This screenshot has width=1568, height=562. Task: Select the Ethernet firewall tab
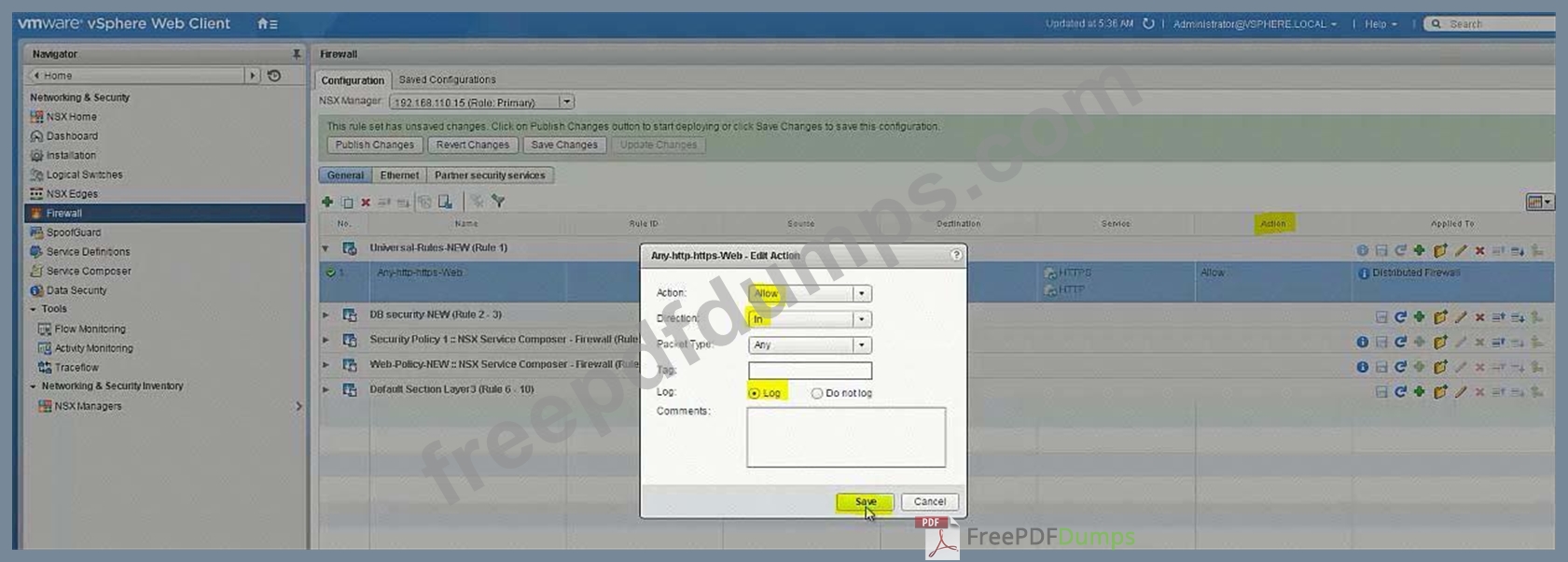pyautogui.click(x=399, y=176)
